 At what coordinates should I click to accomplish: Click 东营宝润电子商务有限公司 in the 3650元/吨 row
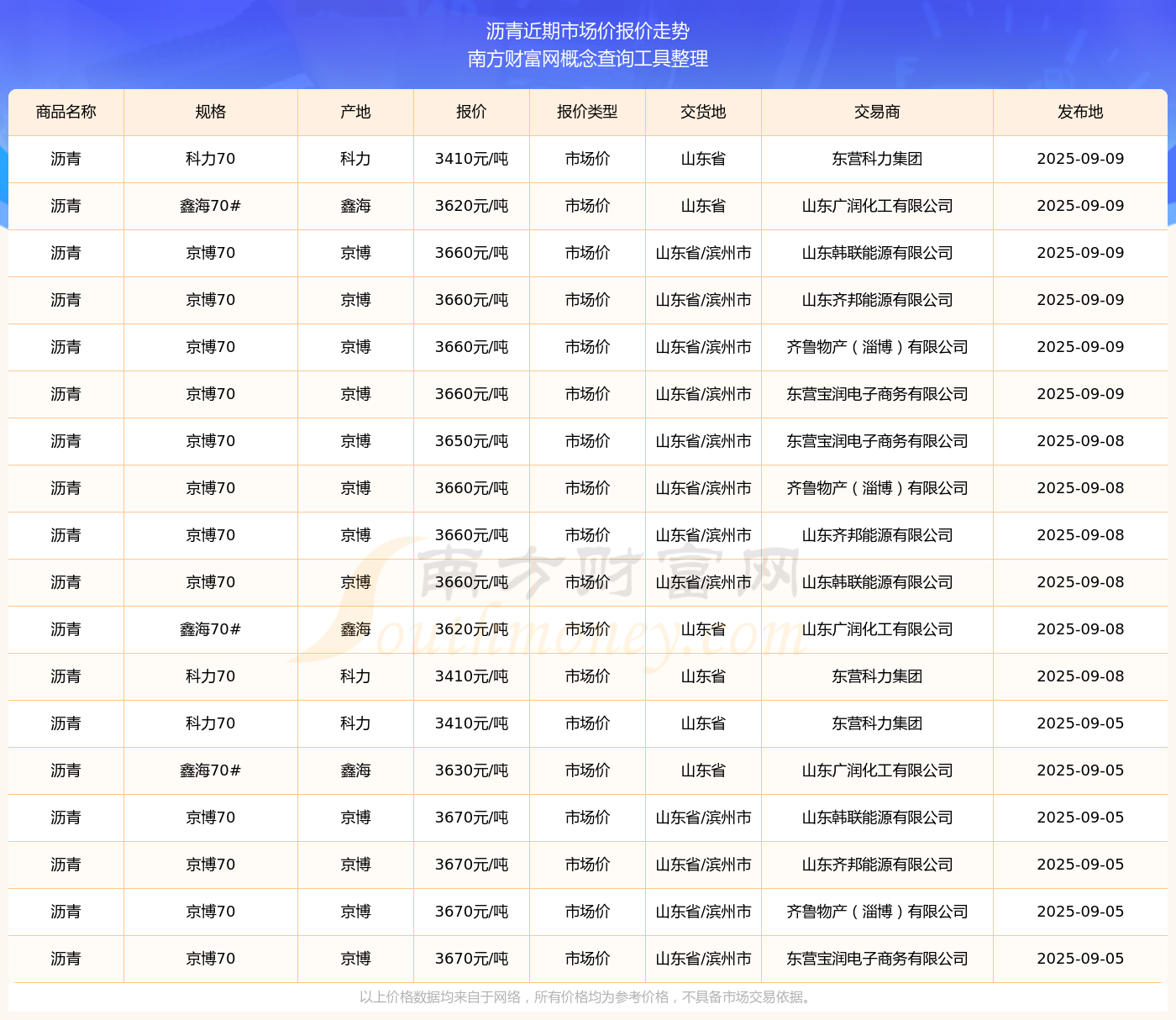tap(877, 441)
